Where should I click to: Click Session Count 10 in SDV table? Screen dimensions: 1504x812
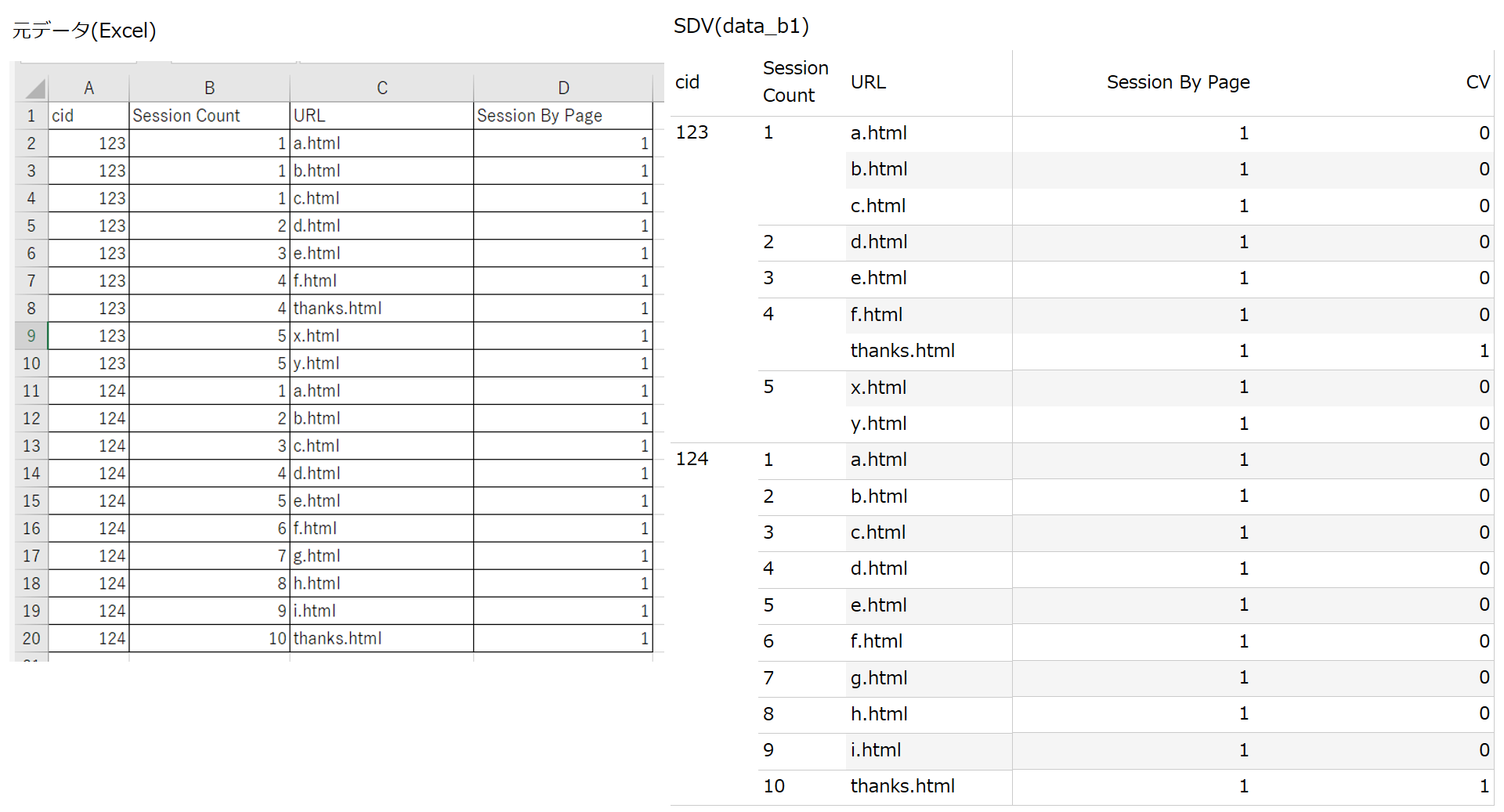tap(774, 786)
